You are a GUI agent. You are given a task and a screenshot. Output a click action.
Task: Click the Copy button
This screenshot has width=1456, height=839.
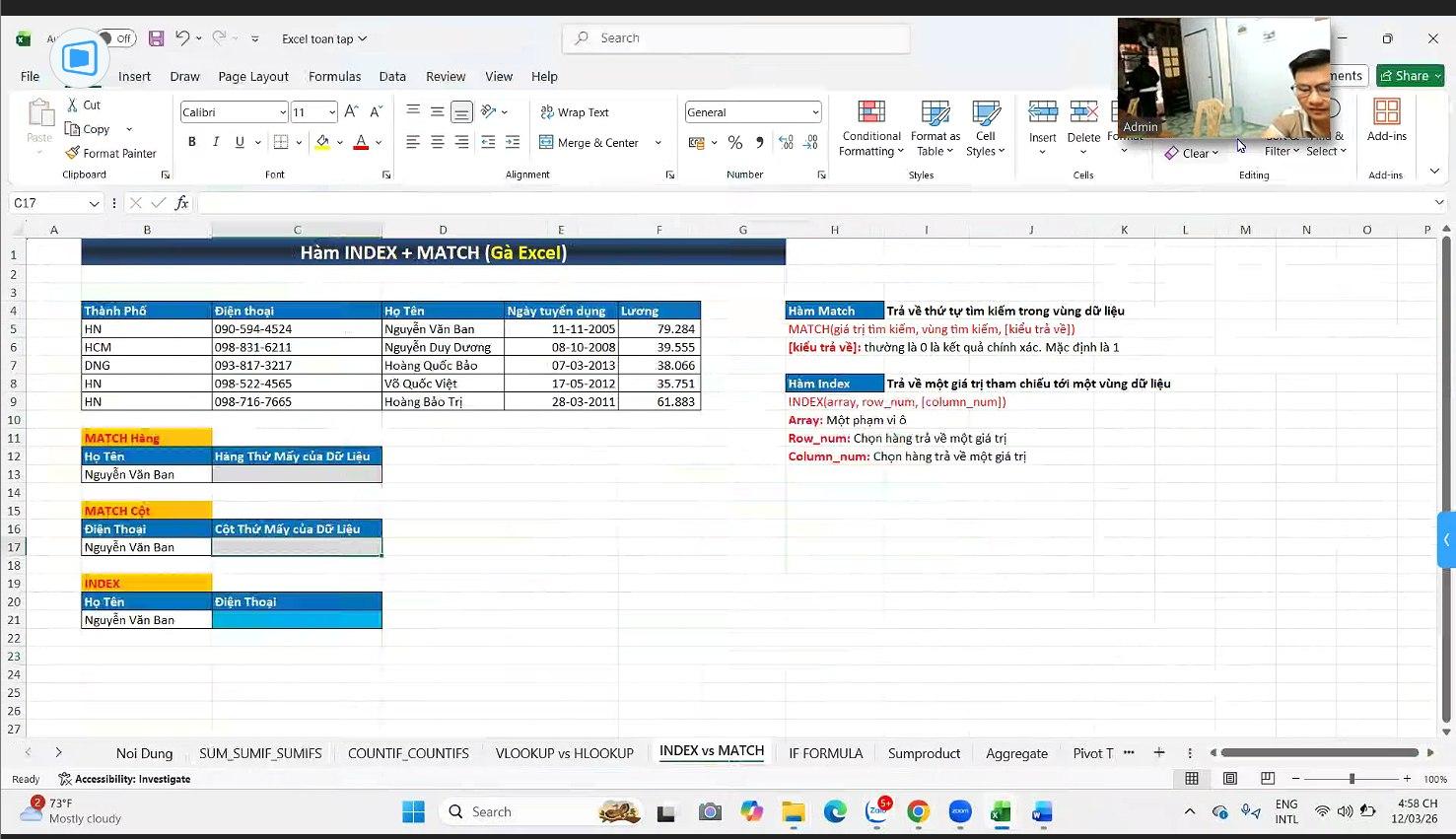[88, 129]
